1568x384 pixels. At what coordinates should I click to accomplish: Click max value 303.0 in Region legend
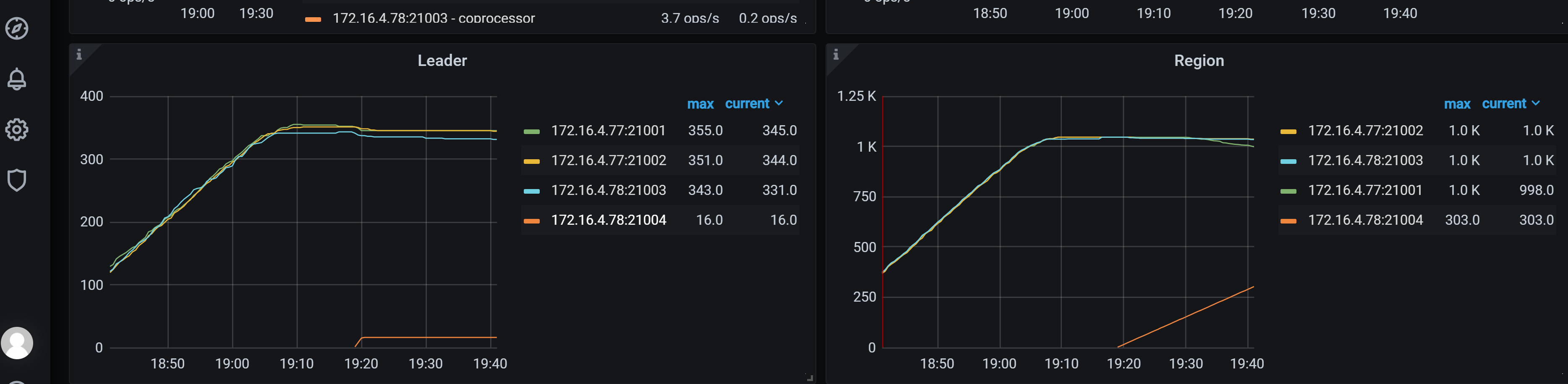click(1462, 220)
